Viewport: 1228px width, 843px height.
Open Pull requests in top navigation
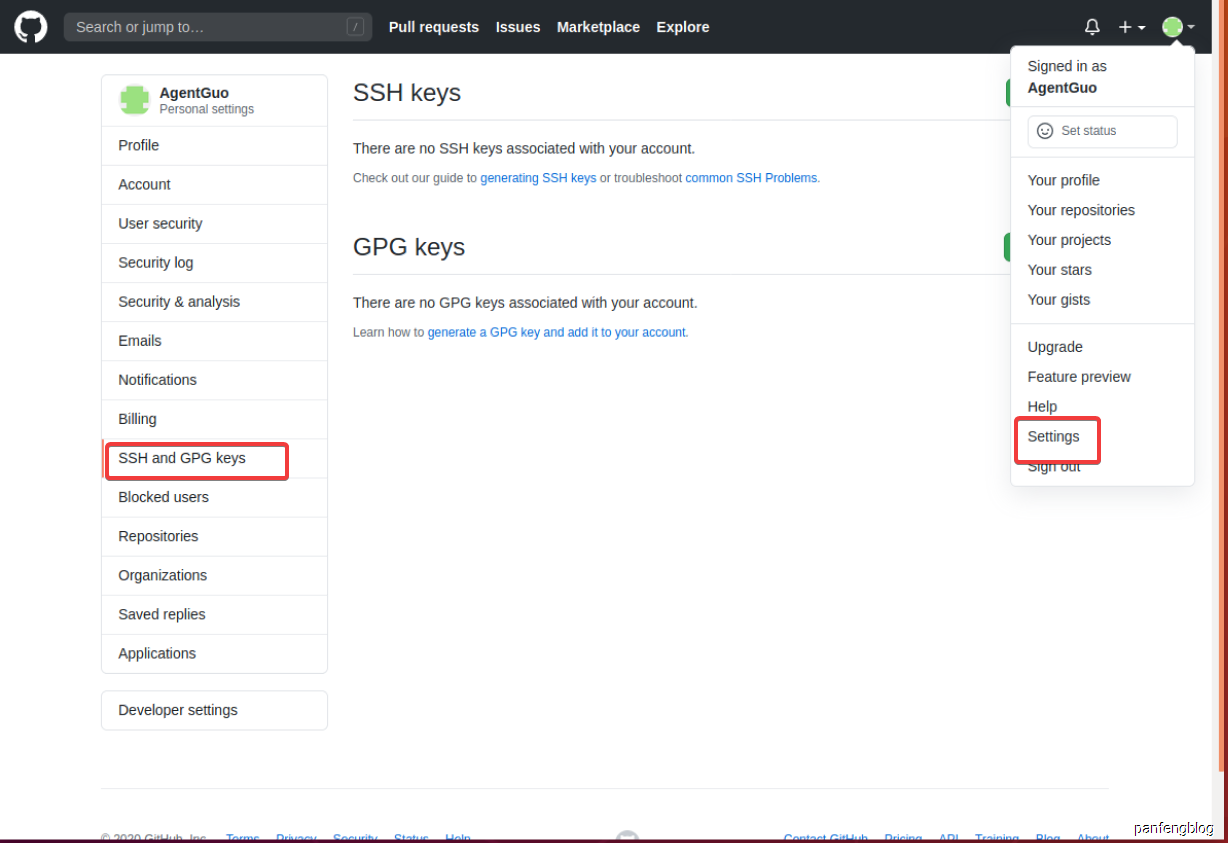coord(434,27)
